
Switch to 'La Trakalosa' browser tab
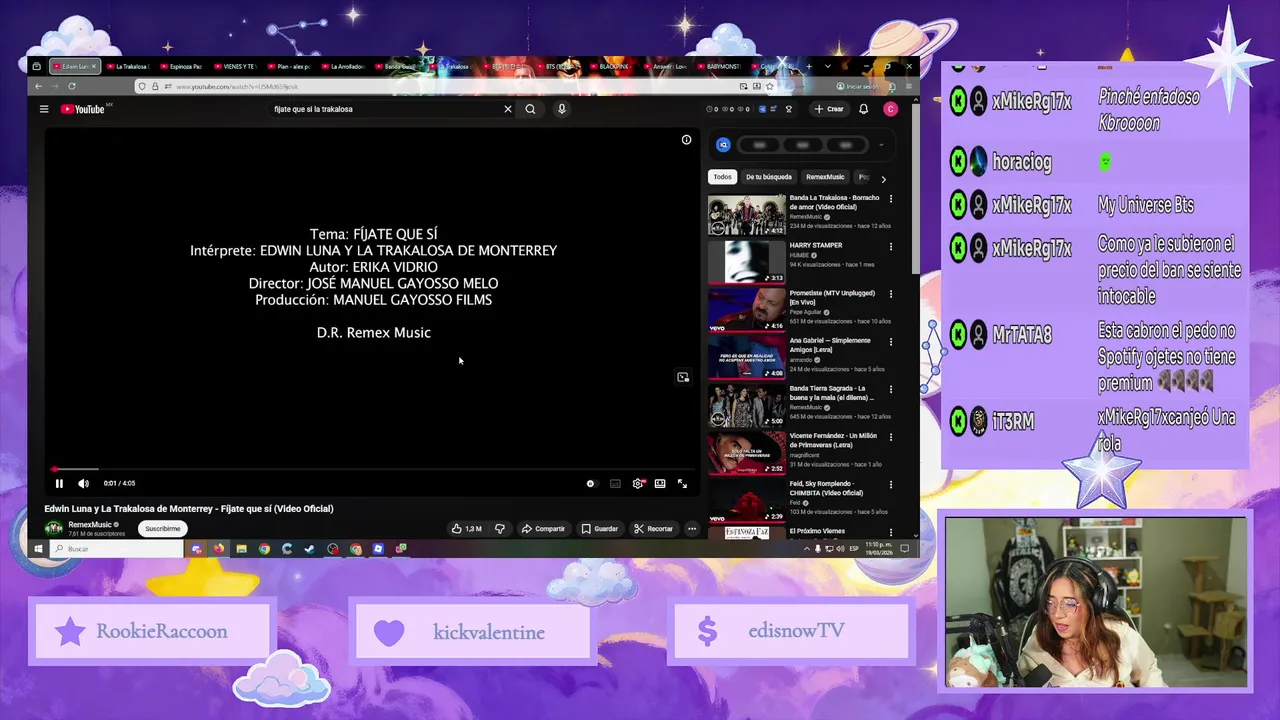[127, 67]
